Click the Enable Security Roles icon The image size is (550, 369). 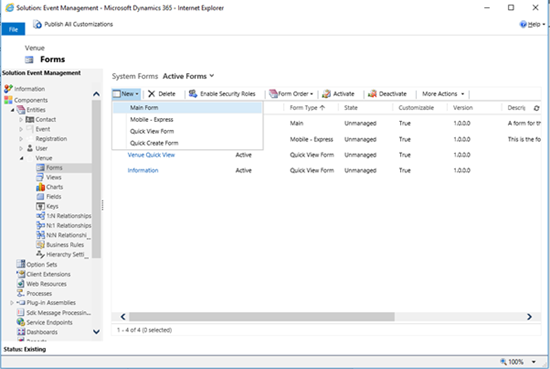coord(193,93)
